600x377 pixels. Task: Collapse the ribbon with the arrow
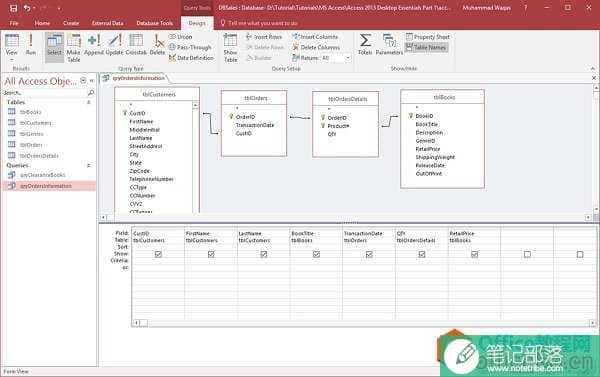(x=593, y=69)
